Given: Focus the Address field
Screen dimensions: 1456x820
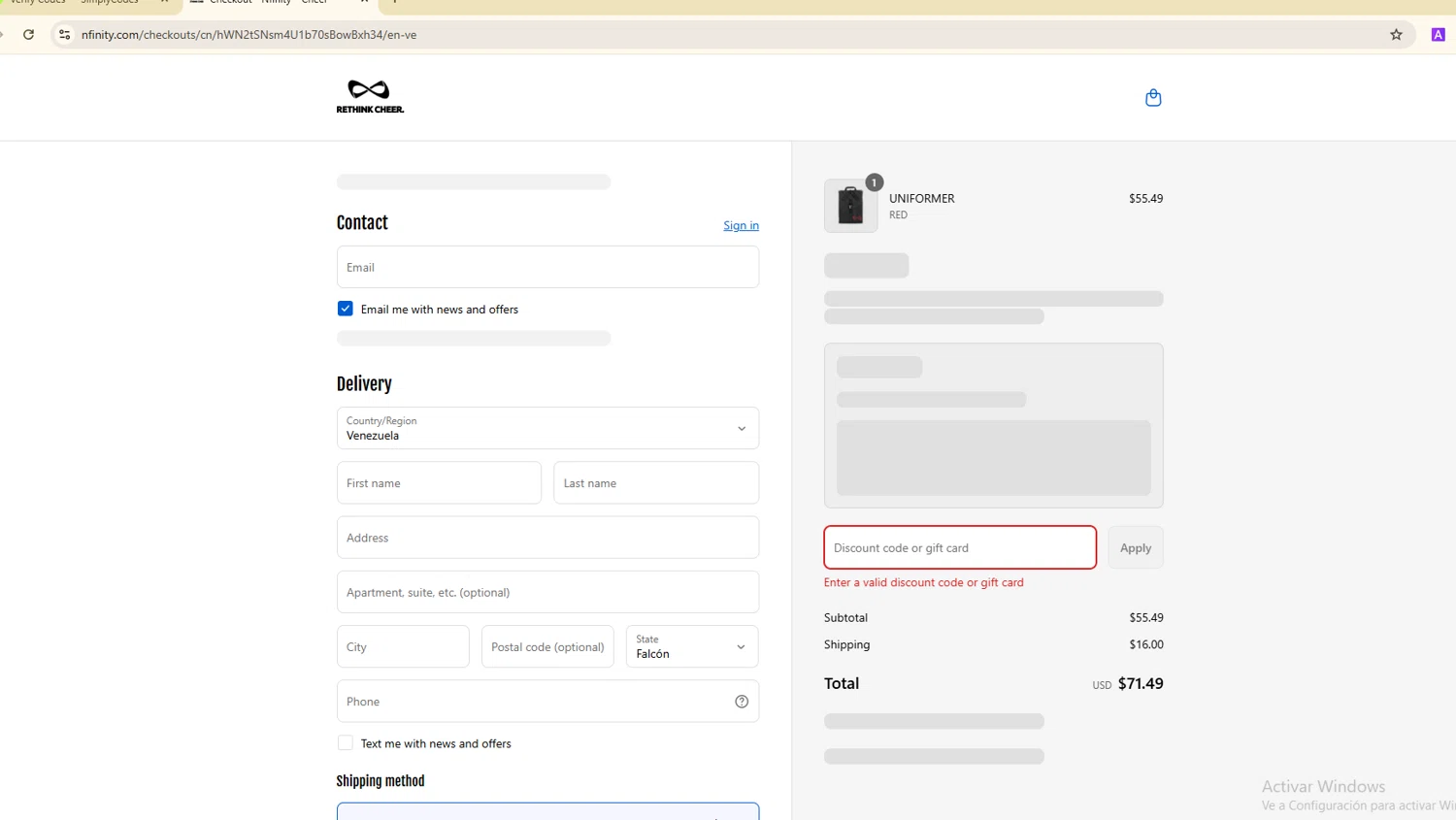Looking at the screenshot, I should [547, 538].
